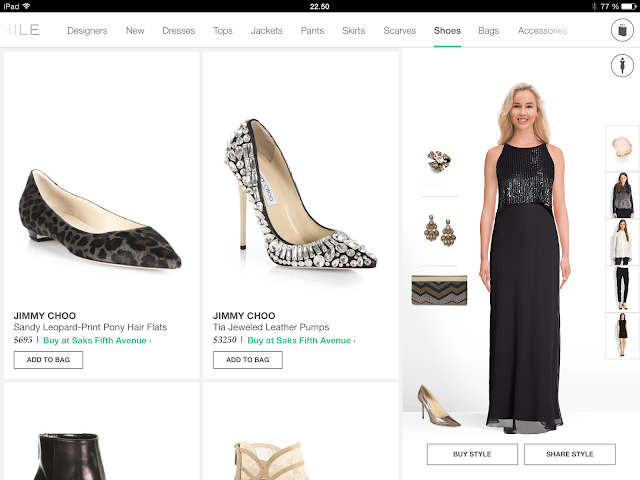Viewport: 640px width, 480px height.
Task: Select the Tops tab
Action: click(x=223, y=31)
